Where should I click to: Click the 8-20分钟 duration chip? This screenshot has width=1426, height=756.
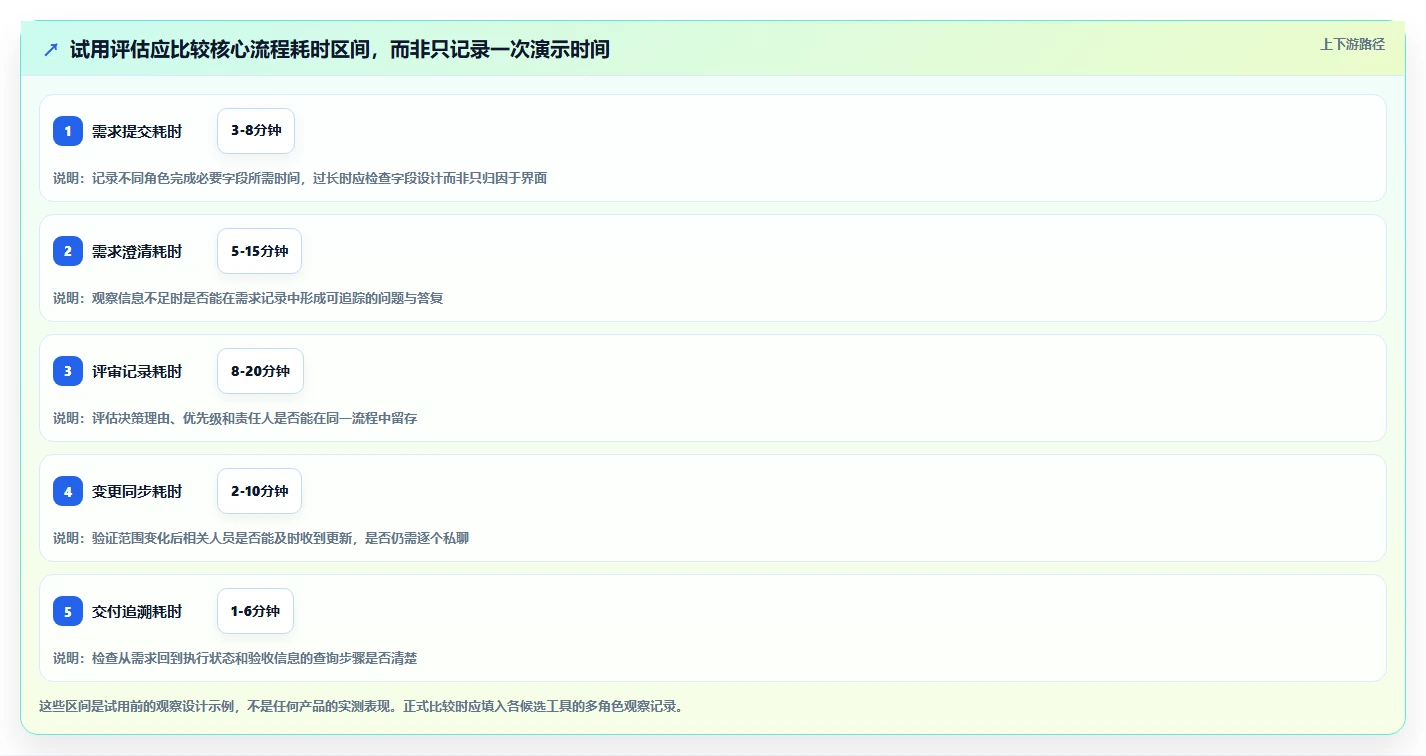260,371
